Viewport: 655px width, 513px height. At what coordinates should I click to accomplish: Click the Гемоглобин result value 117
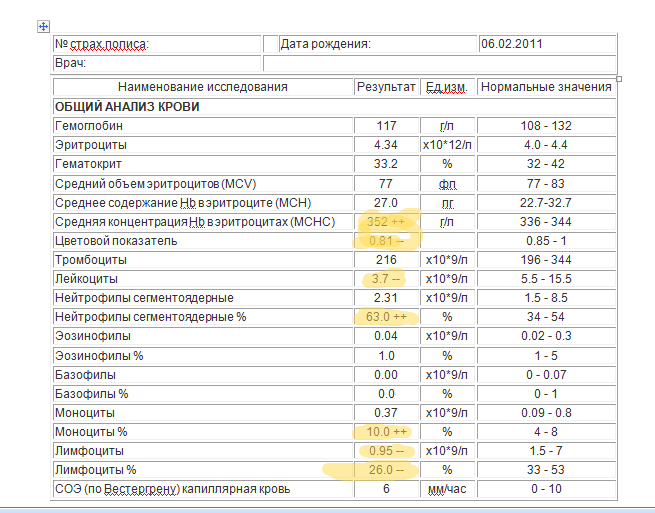tap(386, 126)
